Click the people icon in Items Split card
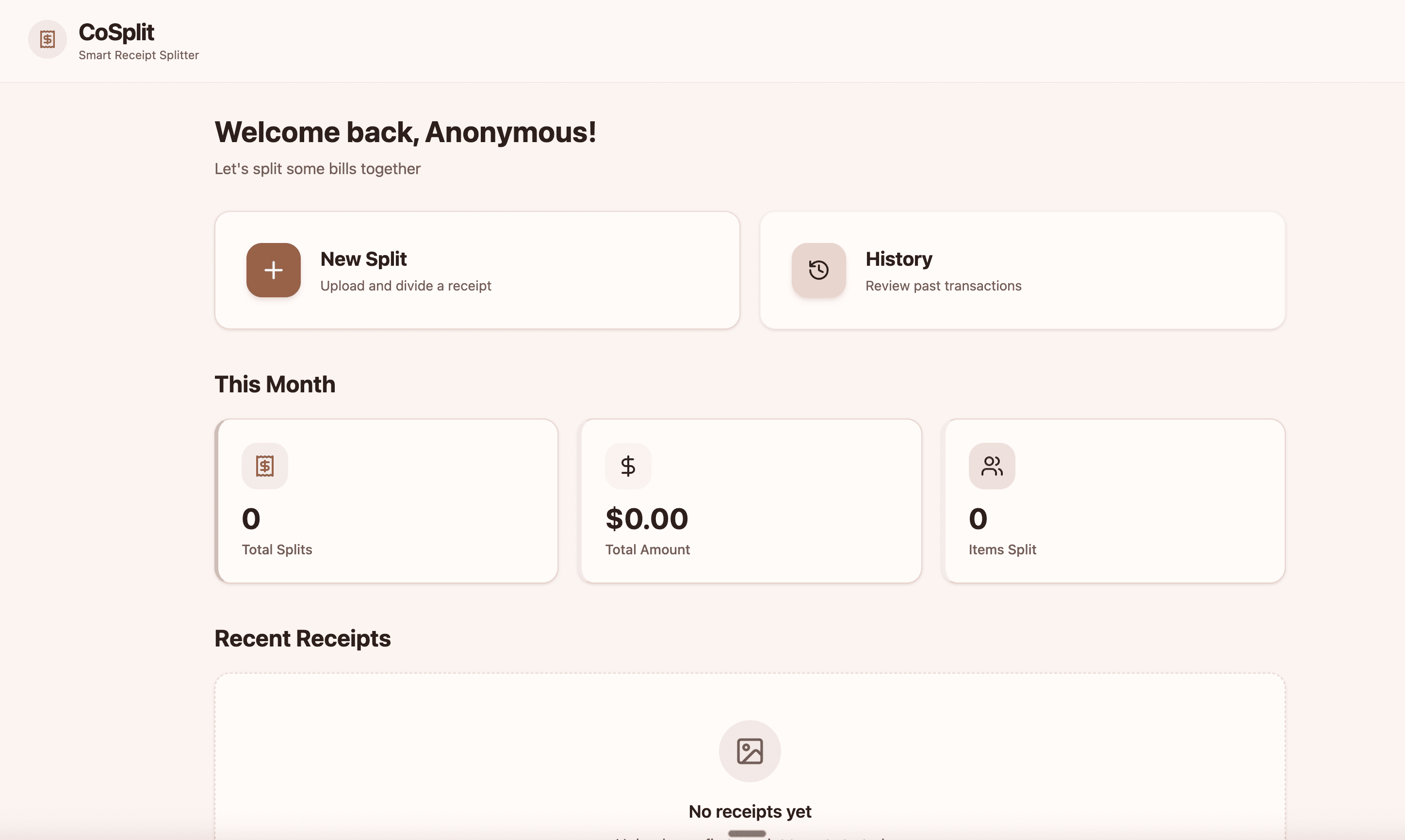This screenshot has width=1405, height=840. click(991, 466)
